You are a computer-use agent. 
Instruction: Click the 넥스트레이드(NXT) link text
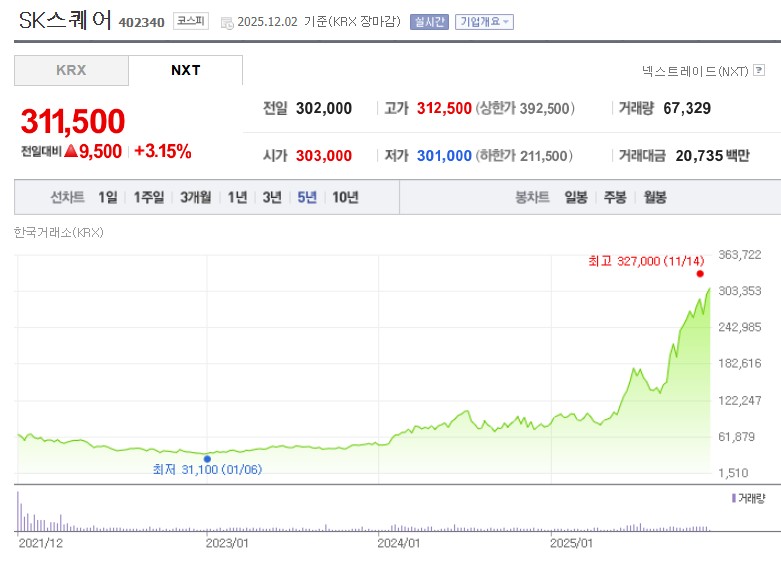pyautogui.click(x=695, y=71)
